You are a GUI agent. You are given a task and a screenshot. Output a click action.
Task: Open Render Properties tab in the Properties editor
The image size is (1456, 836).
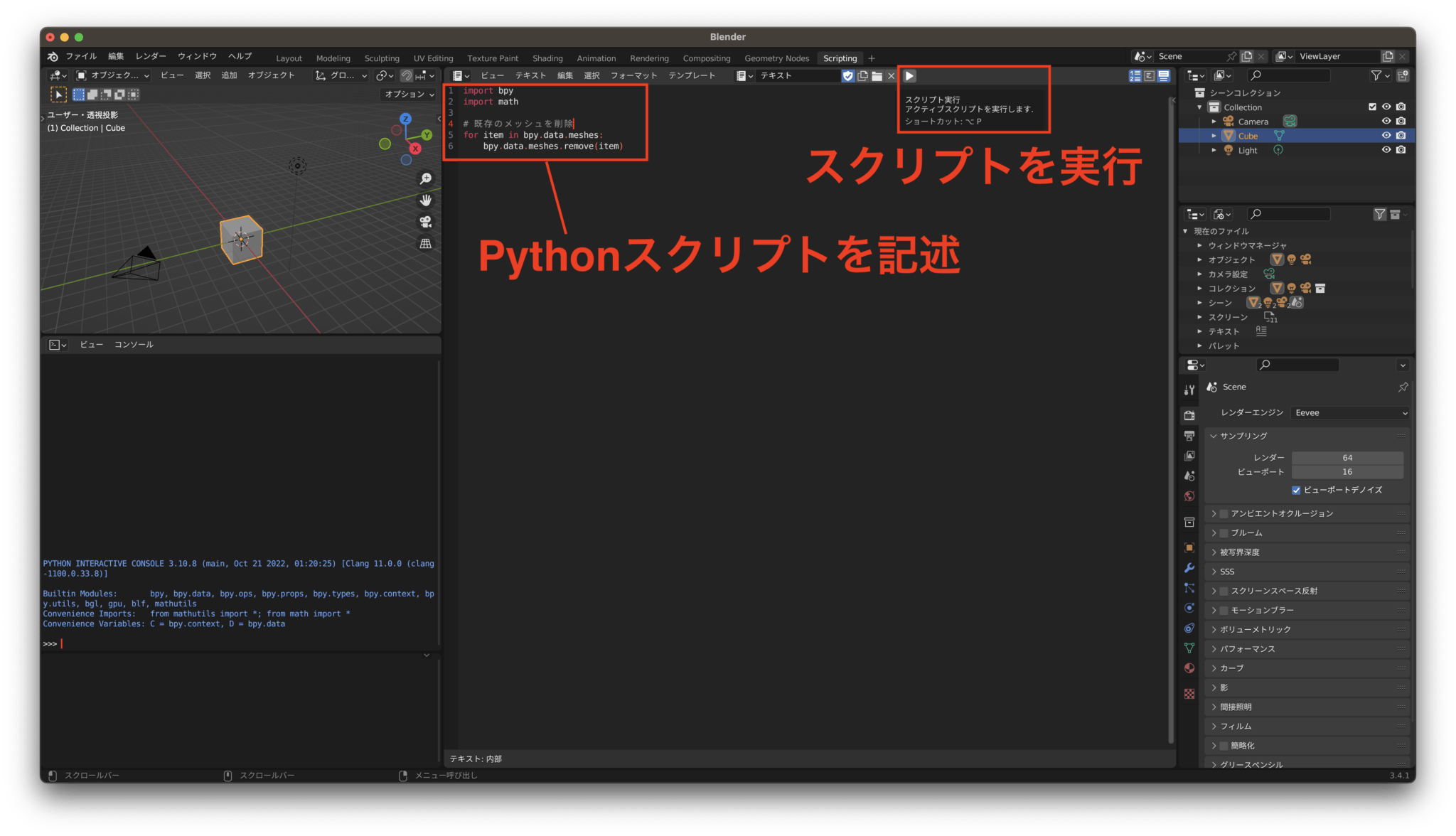(1189, 414)
